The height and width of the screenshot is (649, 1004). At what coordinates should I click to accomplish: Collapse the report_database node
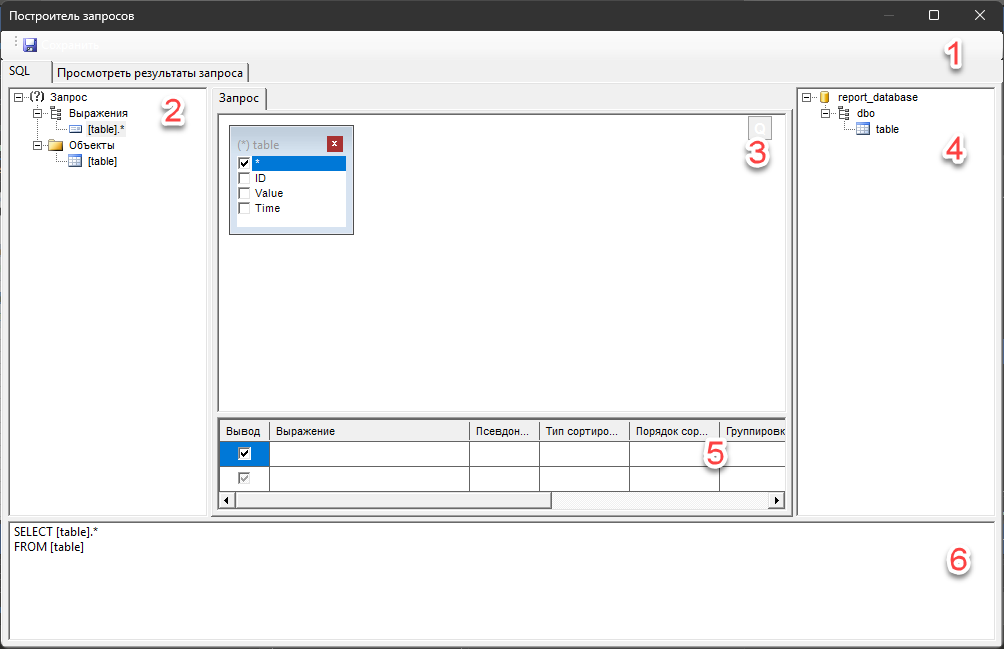(x=807, y=97)
